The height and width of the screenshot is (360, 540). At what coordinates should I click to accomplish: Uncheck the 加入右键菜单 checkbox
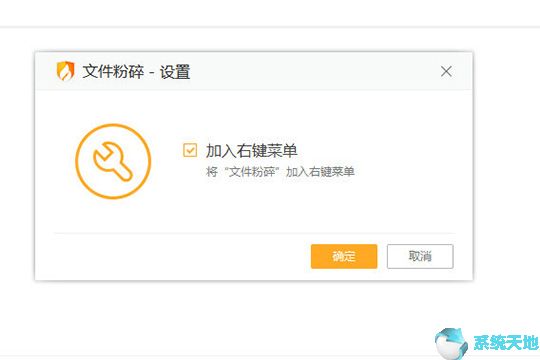click(190, 150)
